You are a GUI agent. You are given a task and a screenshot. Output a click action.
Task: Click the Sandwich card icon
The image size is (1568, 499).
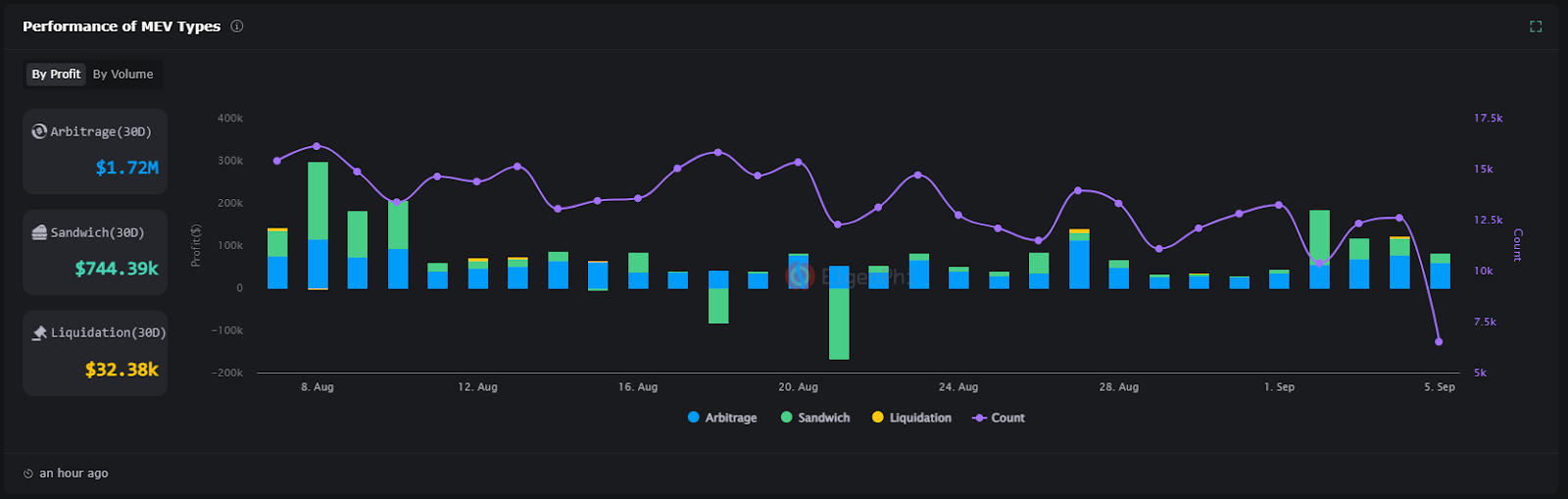pos(39,232)
